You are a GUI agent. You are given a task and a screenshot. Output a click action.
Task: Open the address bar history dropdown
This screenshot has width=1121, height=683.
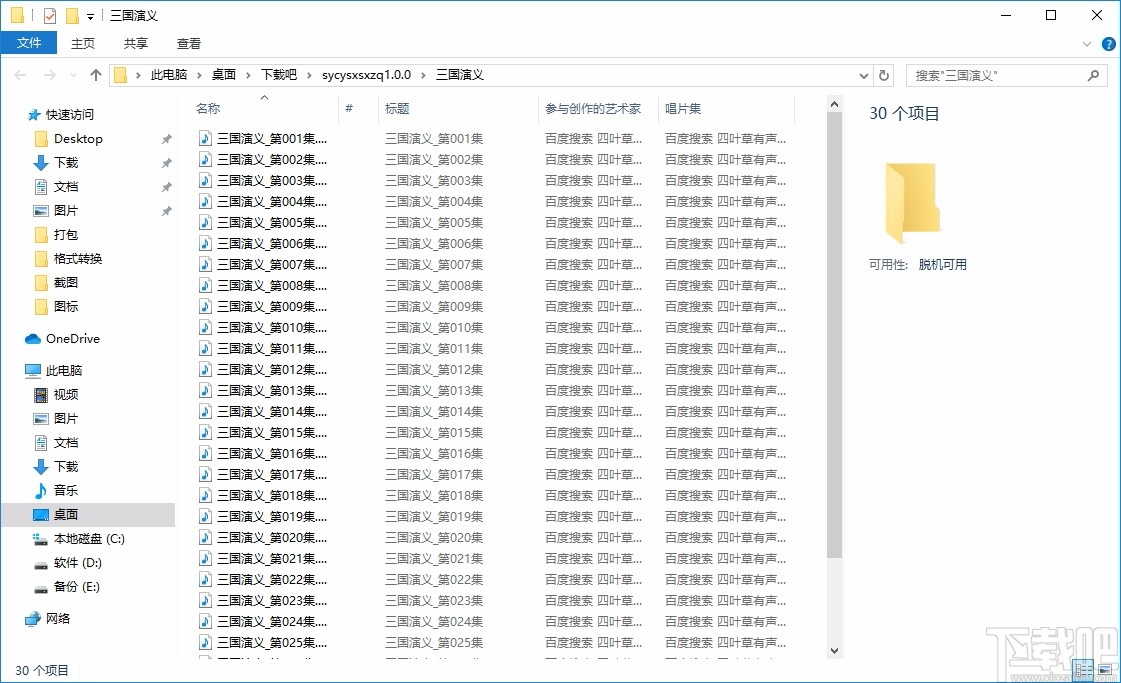pyautogui.click(x=863, y=74)
